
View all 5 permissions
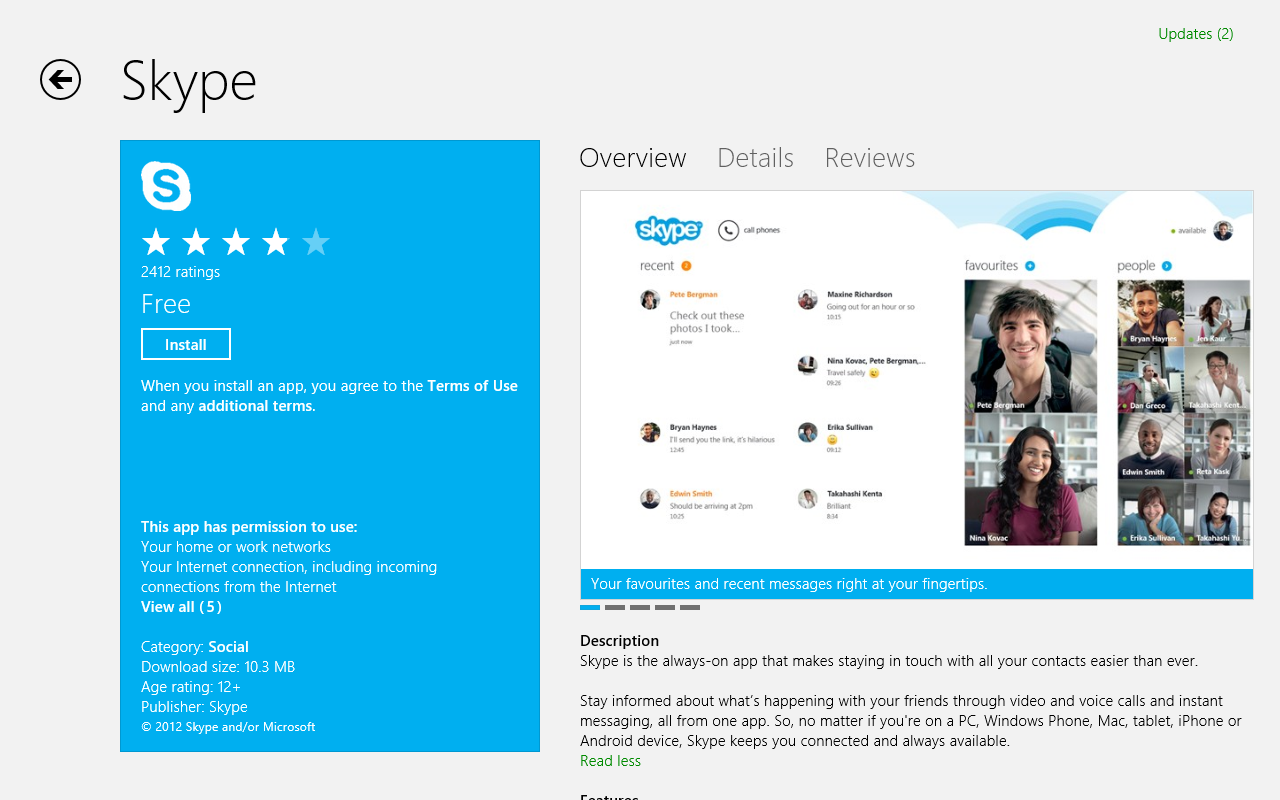coord(181,607)
